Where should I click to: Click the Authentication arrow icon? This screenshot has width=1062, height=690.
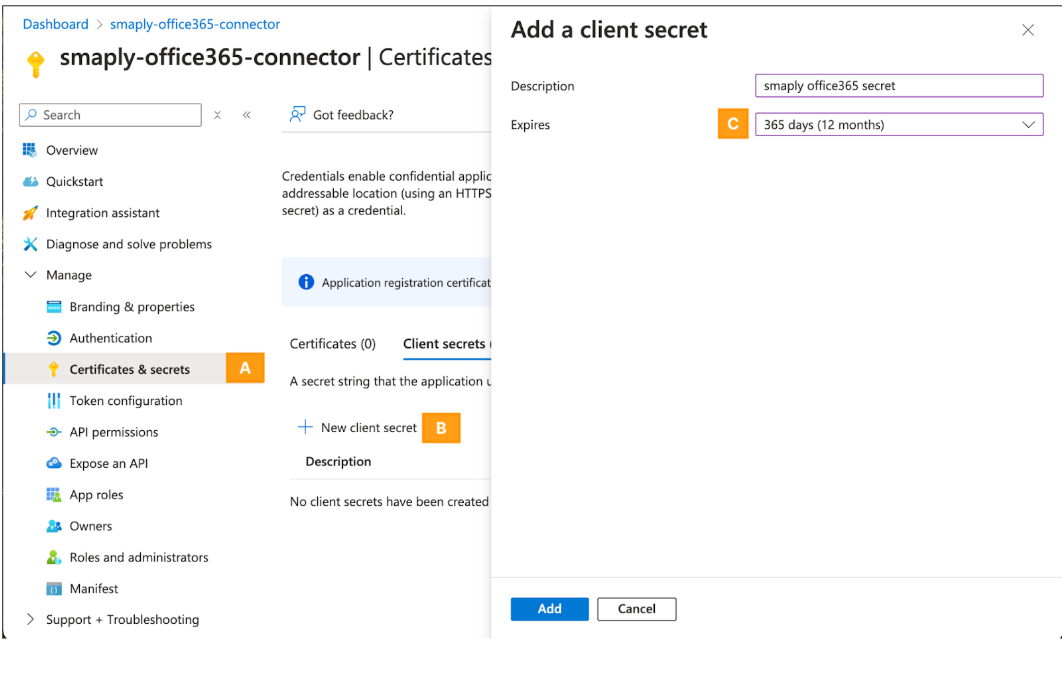(54, 338)
